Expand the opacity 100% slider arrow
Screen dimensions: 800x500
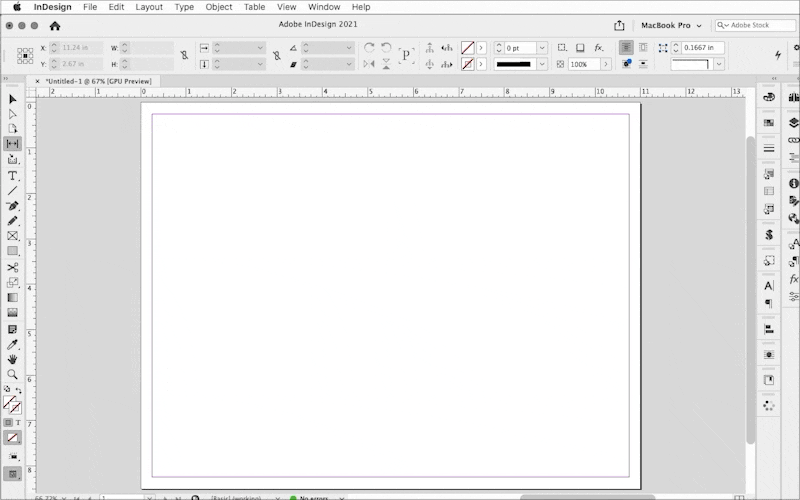pos(606,64)
